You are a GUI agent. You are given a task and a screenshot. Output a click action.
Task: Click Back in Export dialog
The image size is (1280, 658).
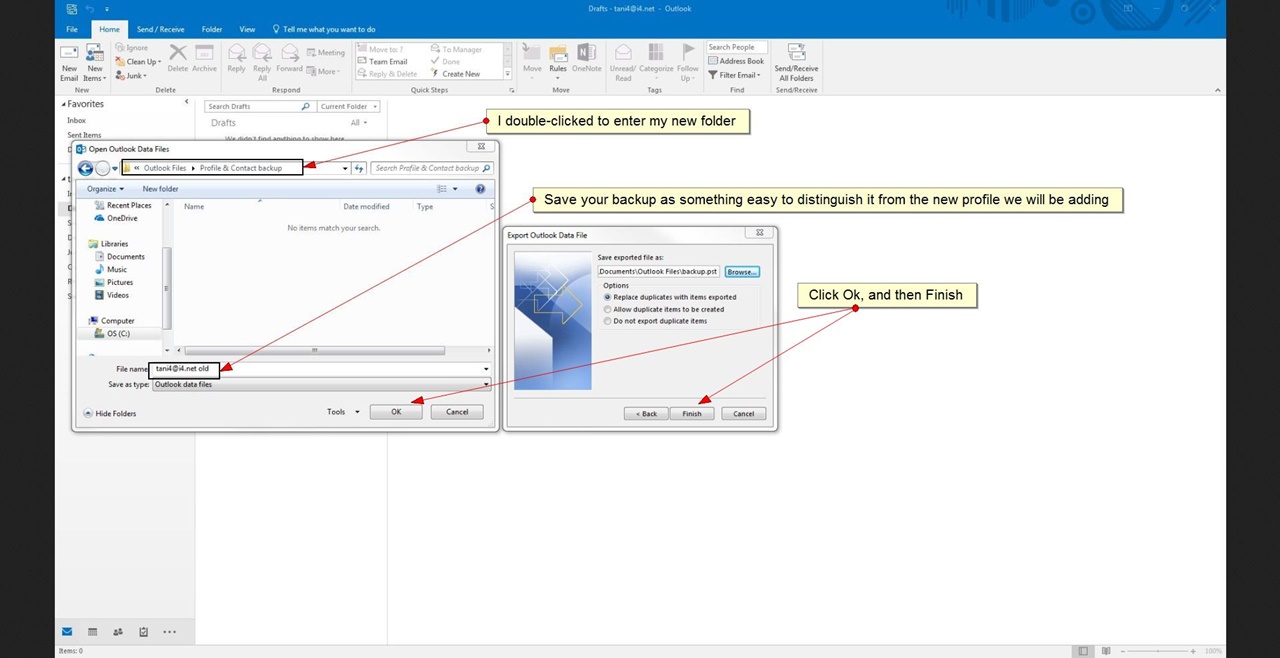tap(646, 414)
